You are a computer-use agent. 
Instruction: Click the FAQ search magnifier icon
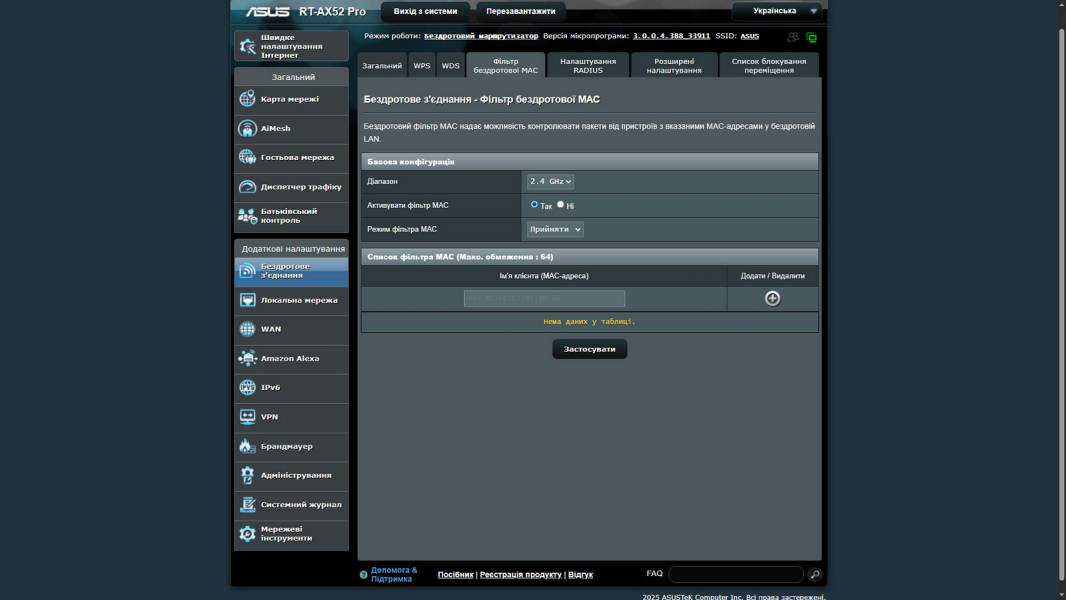point(814,574)
